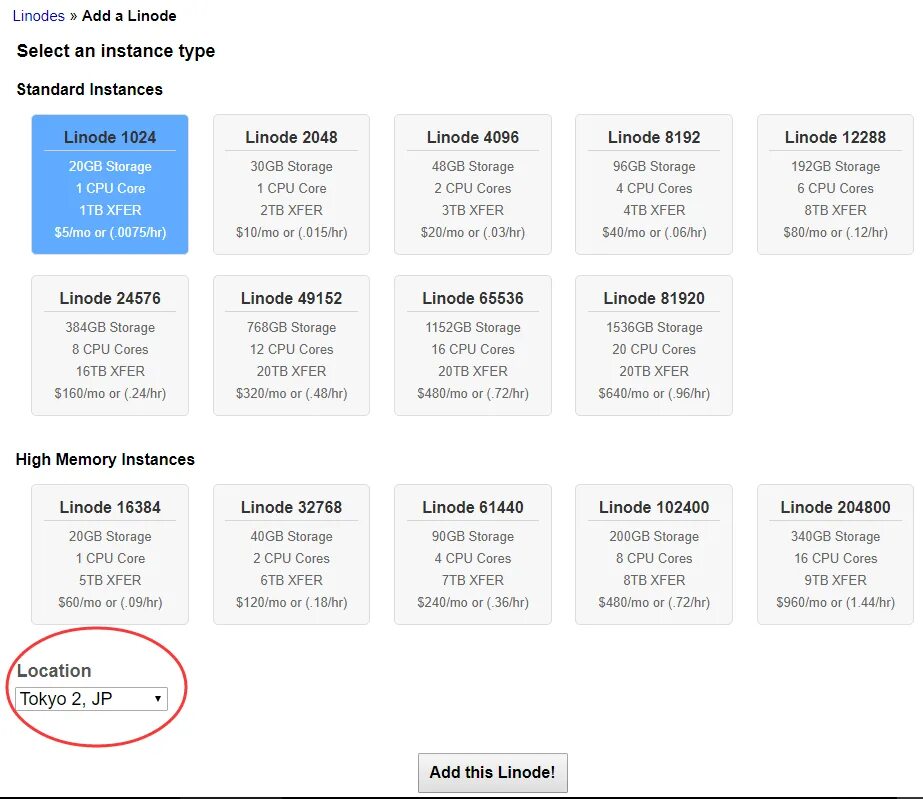Image resolution: width=923 pixels, height=799 pixels.
Task: Click the "12 CPU Cores" text
Action: (x=291, y=350)
